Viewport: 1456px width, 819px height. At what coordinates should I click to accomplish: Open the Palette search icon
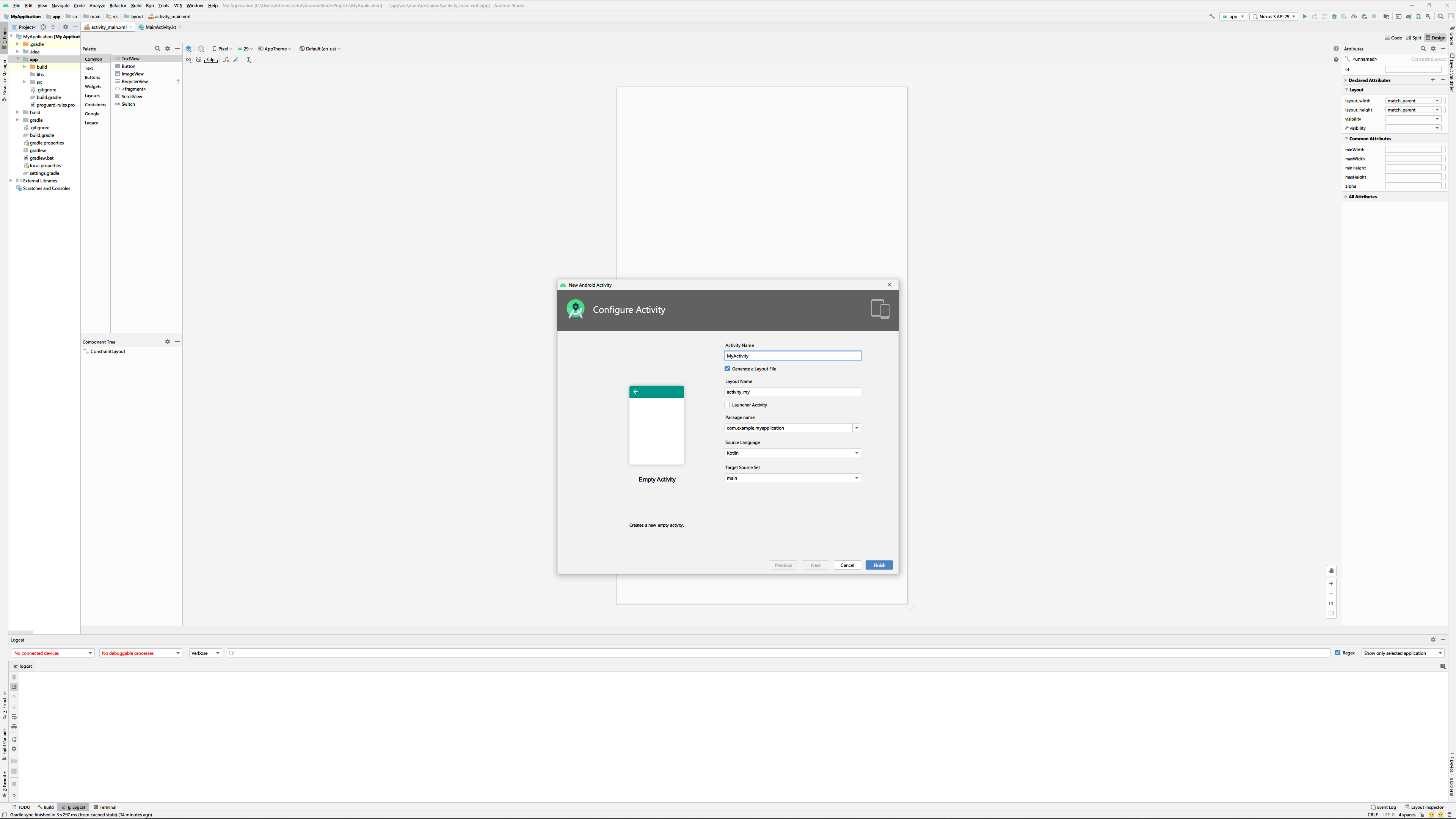pos(158,49)
